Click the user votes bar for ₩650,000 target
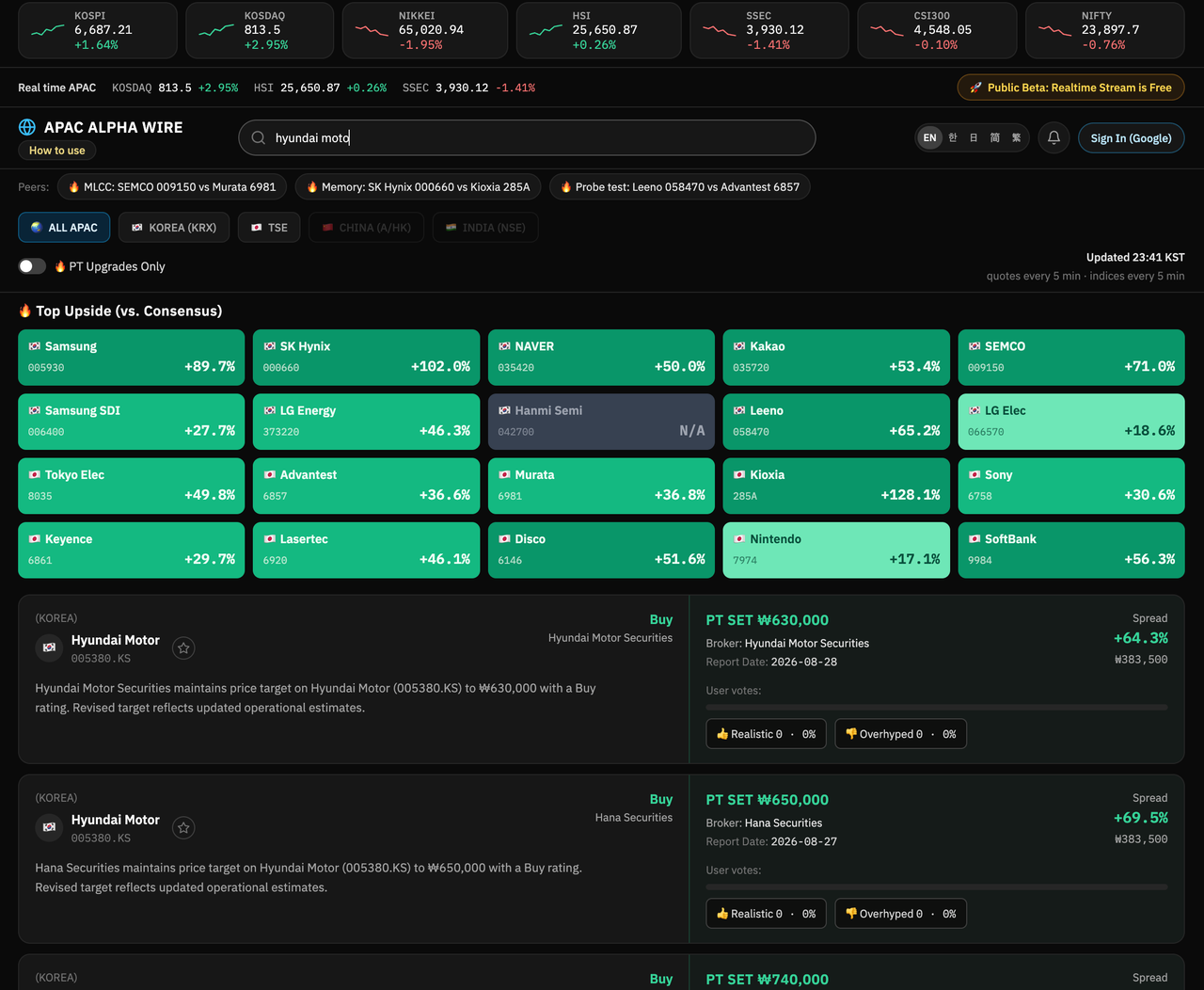The width and height of the screenshot is (1204, 990). (937, 886)
